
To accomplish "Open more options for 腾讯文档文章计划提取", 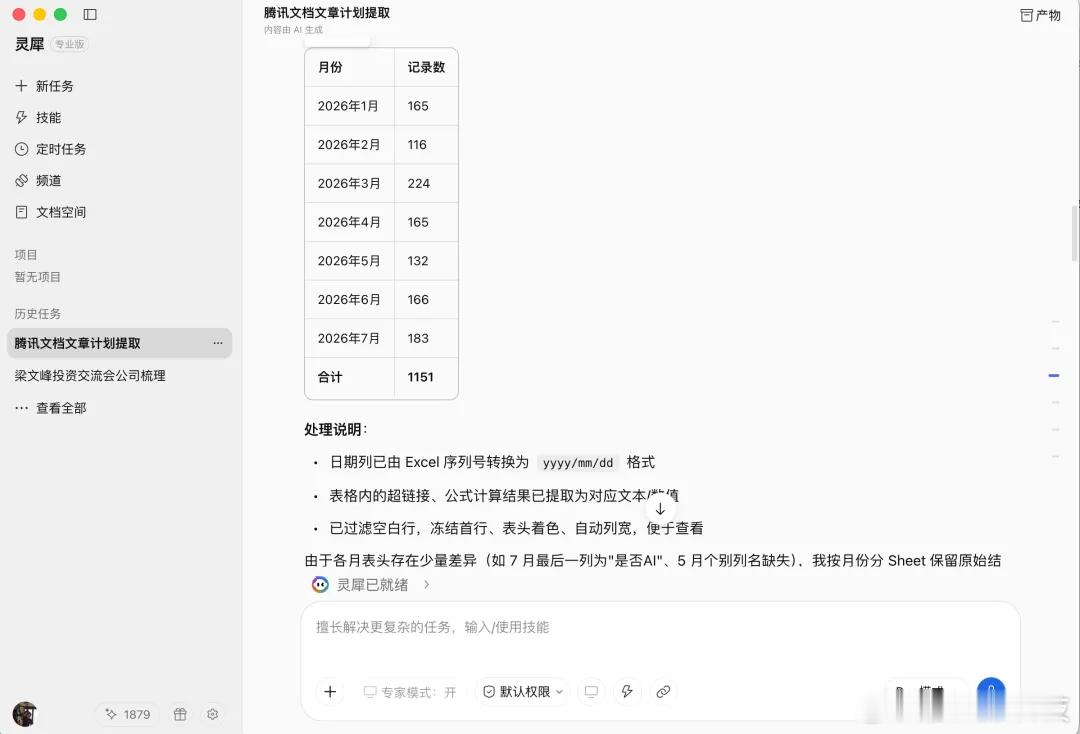I will point(218,343).
